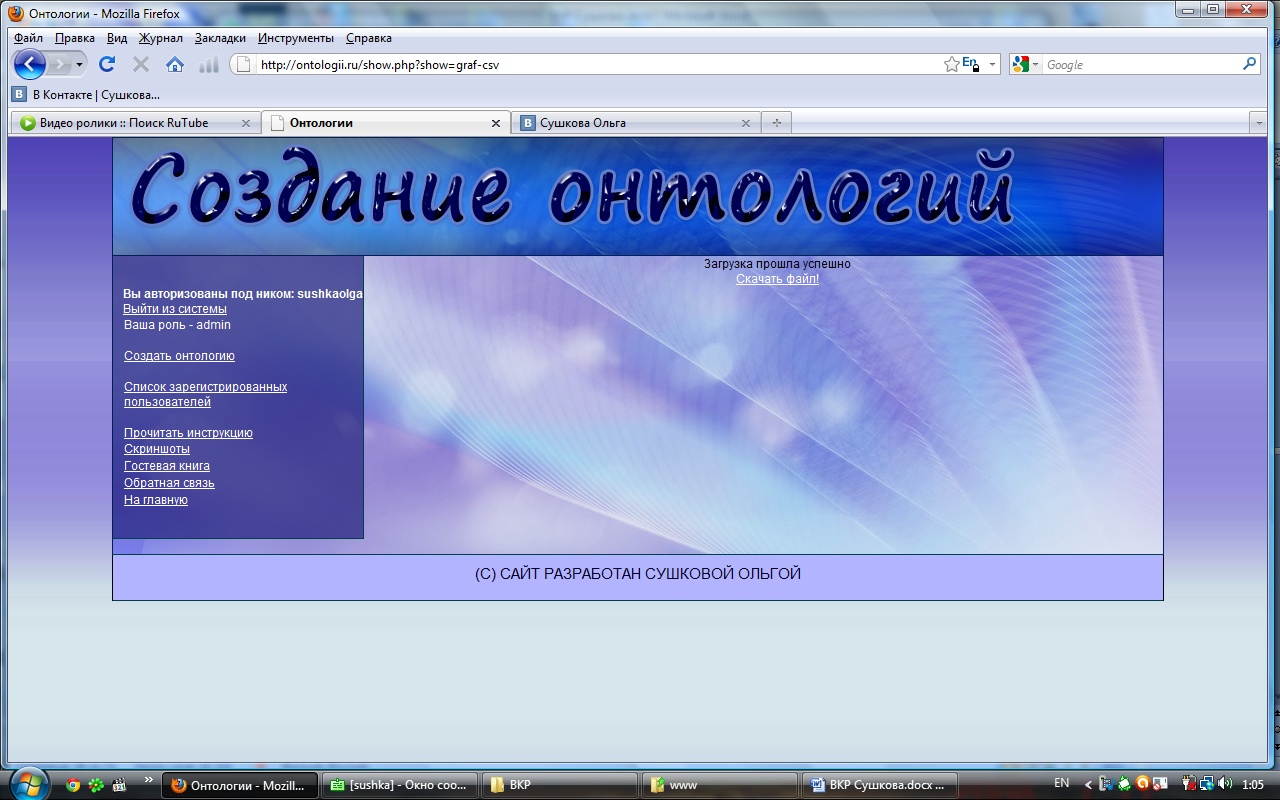Open the volume speaker tray icon
Screen dimensions: 1280x800
point(1225,784)
